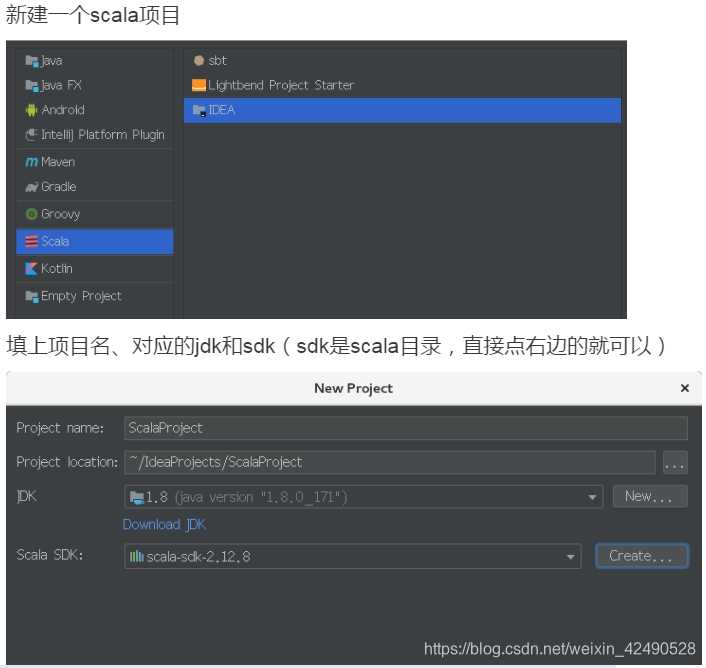Click the Empty Project folder icon
706x668 pixels.
tap(32, 297)
